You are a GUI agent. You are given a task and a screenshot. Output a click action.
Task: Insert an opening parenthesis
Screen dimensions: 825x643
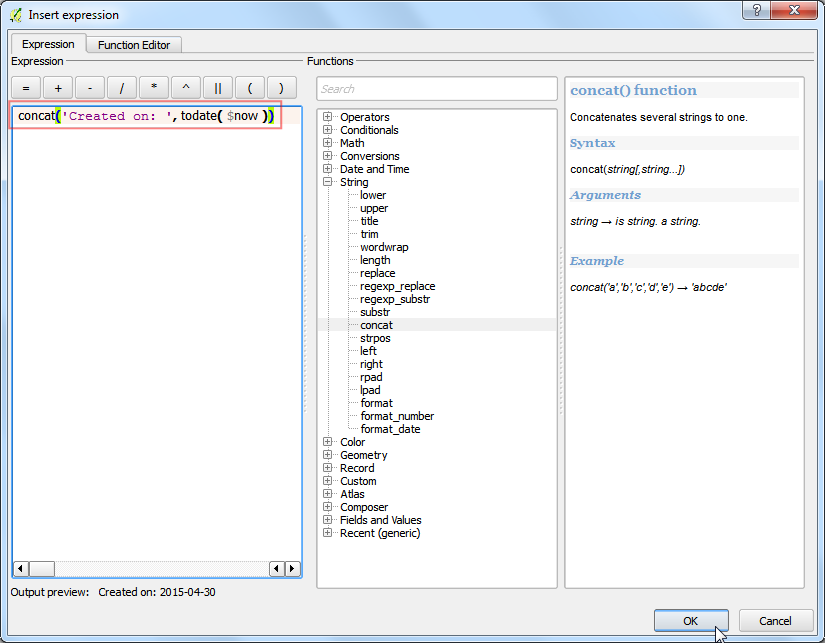click(250, 88)
